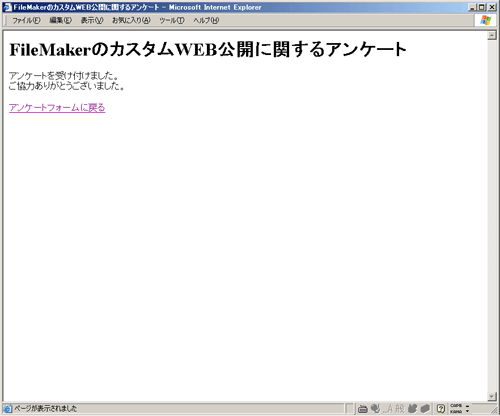Screen dimensions: 500x416
Task: Click the scrollbar up arrow
Action: point(492,35)
